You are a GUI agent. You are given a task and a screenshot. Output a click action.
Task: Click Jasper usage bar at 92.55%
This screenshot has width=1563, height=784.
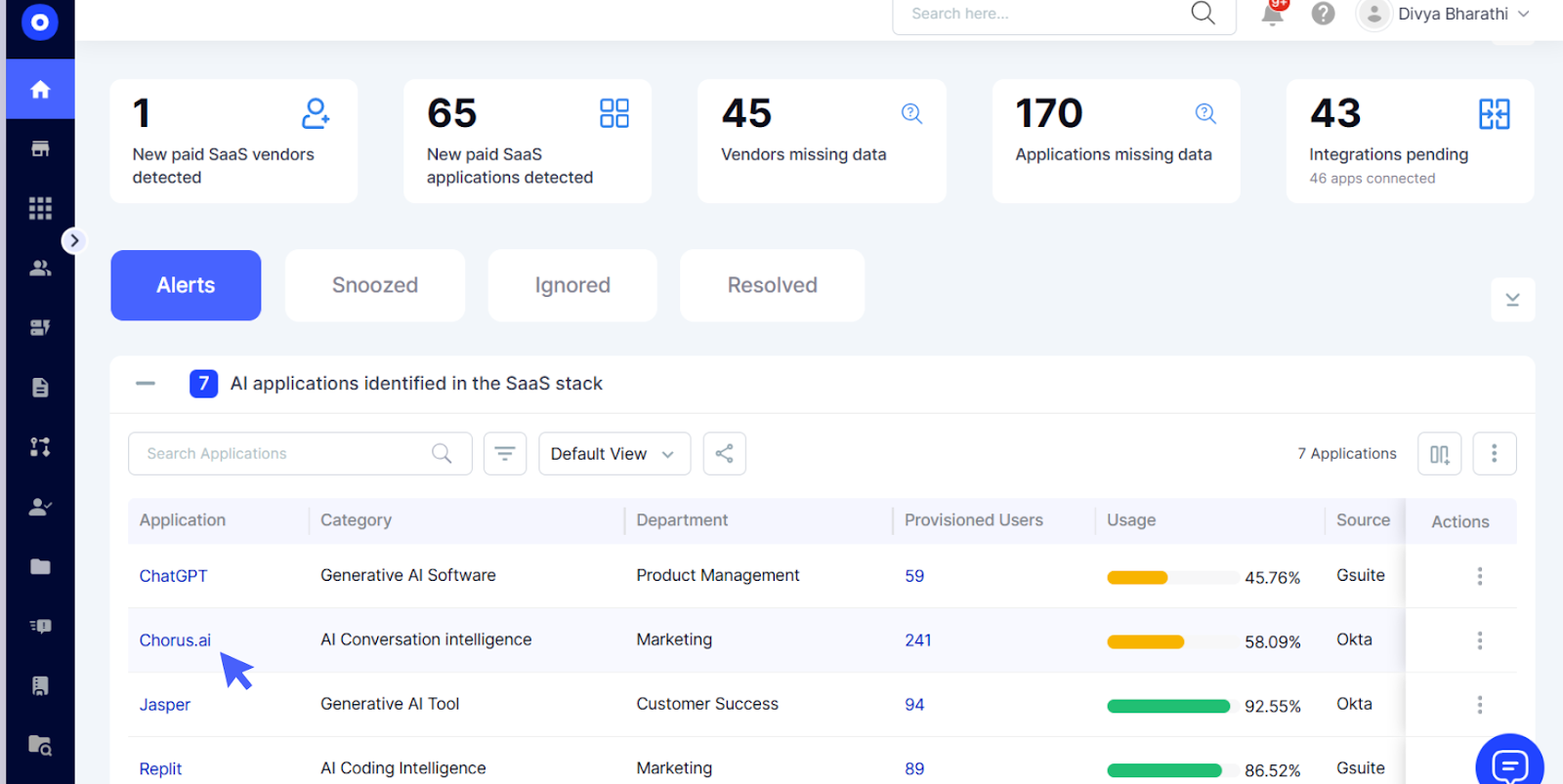pos(1172,706)
